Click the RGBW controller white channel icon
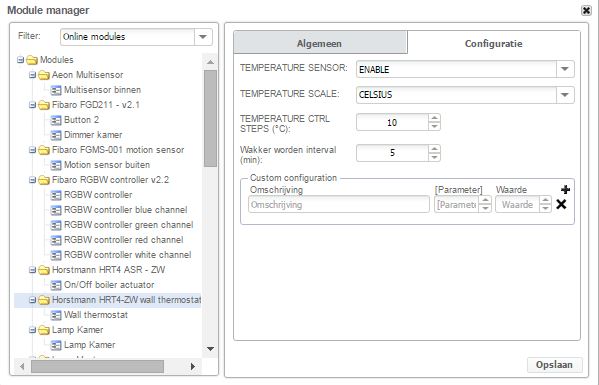Screen dimensions: 599x385 click(56, 255)
